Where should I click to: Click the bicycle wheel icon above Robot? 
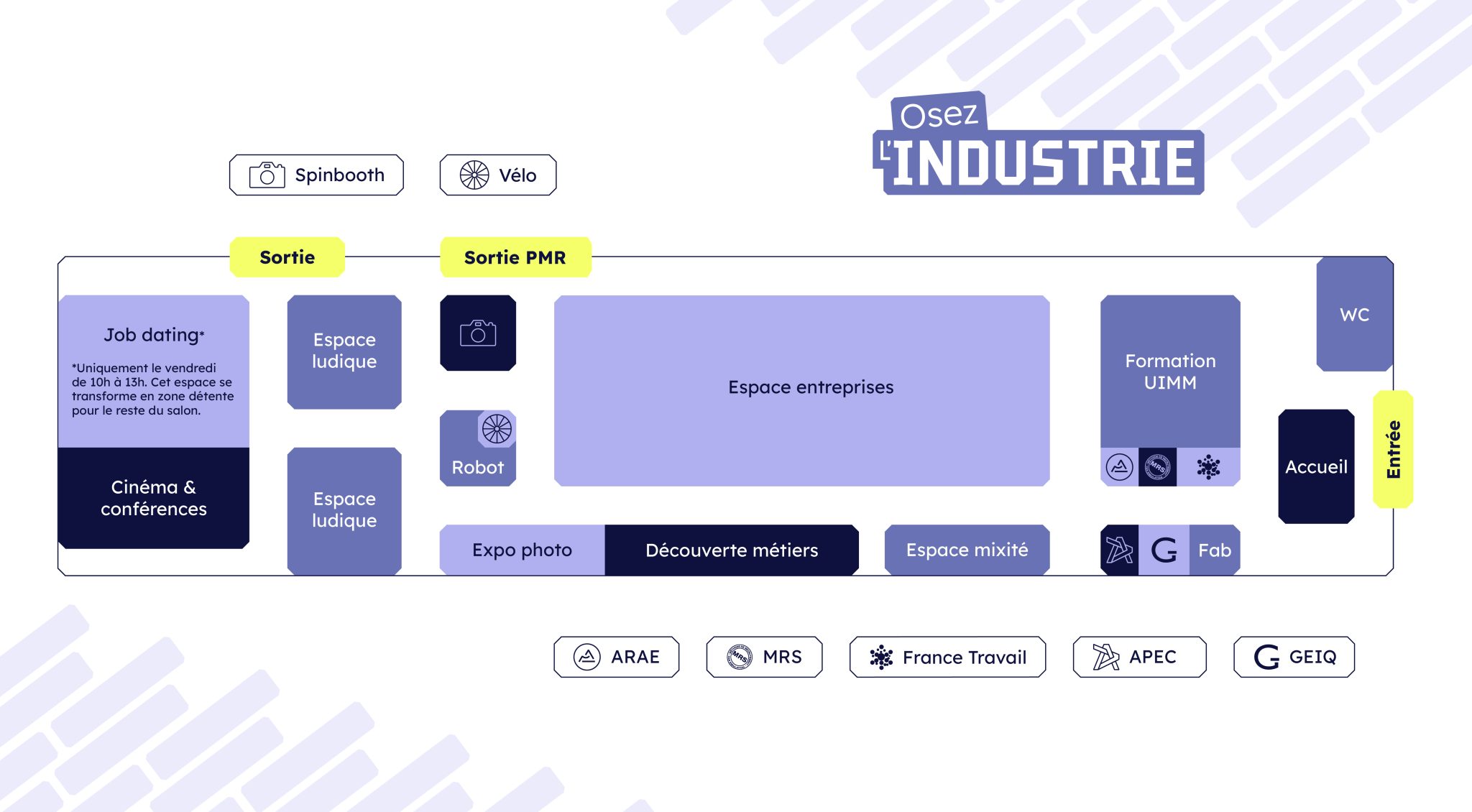[497, 429]
